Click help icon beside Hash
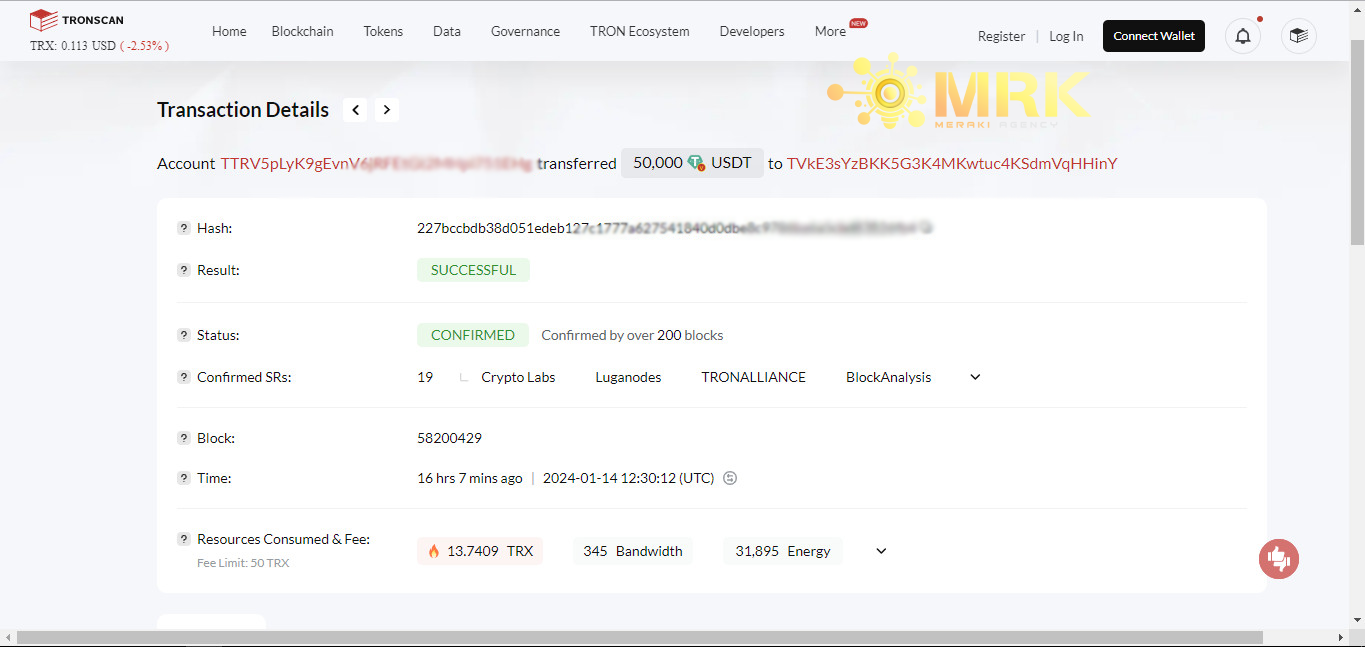The height and width of the screenshot is (647, 1365). tap(184, 228)
